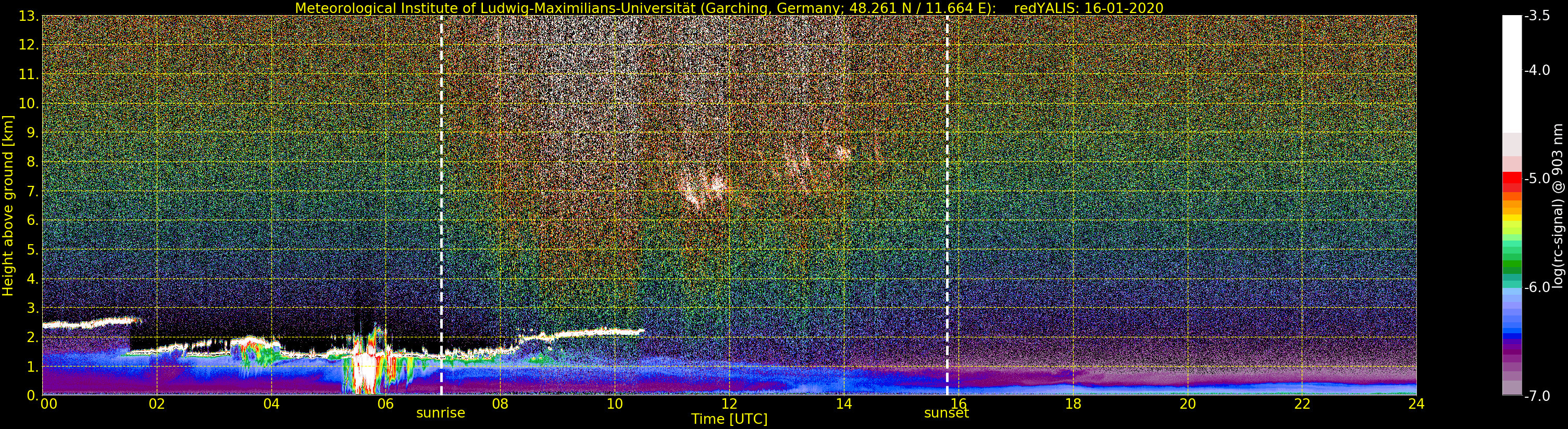
Task: Click the 'sunrise' label below the time axis
Action: click(441, 413)
